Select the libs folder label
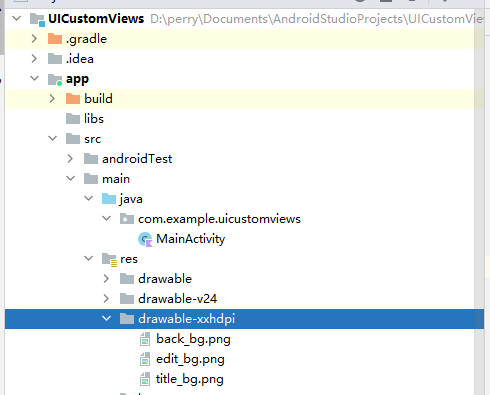This screenshot has width=490, height=395. (94, 119)
